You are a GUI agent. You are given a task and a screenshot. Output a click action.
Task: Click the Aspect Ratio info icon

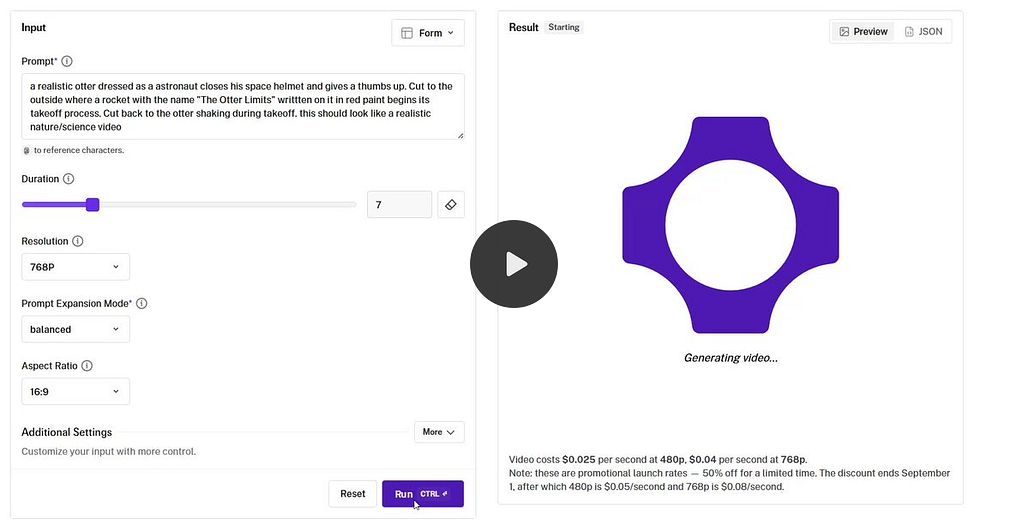87,365
